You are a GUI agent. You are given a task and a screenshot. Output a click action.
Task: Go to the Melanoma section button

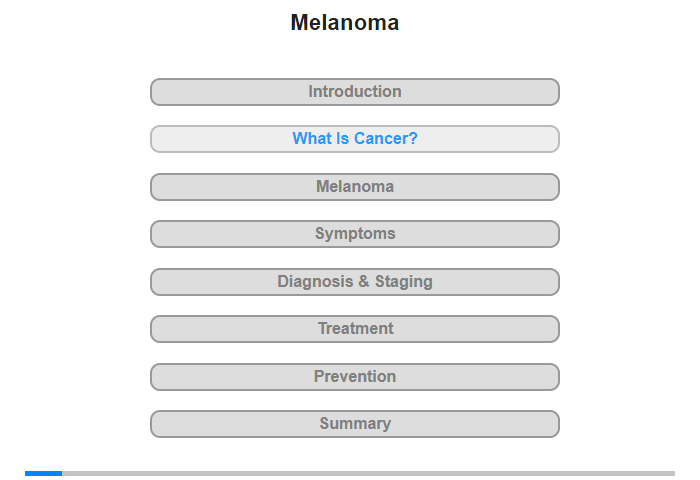[x=354, y=187]
